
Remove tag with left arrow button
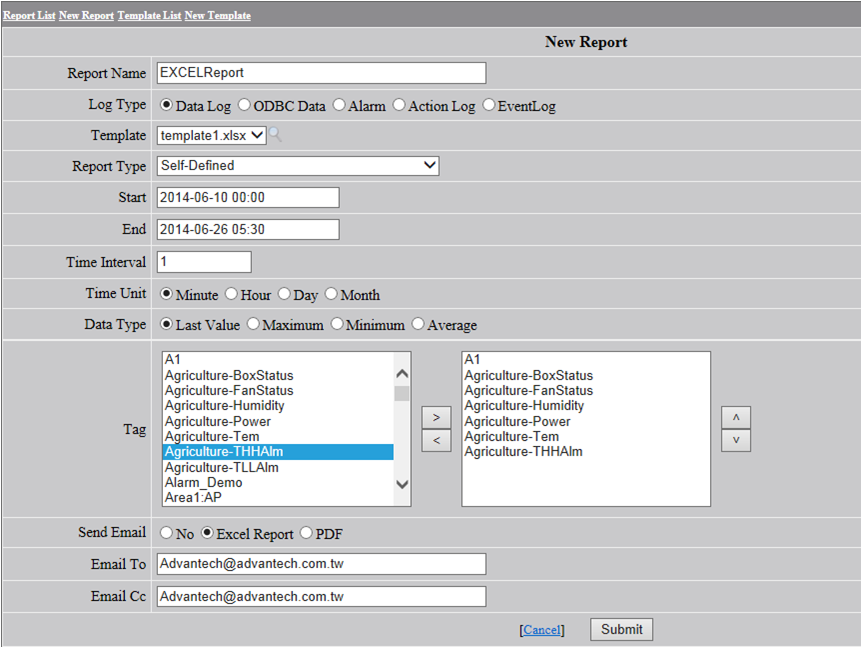[x=436, y=440]
